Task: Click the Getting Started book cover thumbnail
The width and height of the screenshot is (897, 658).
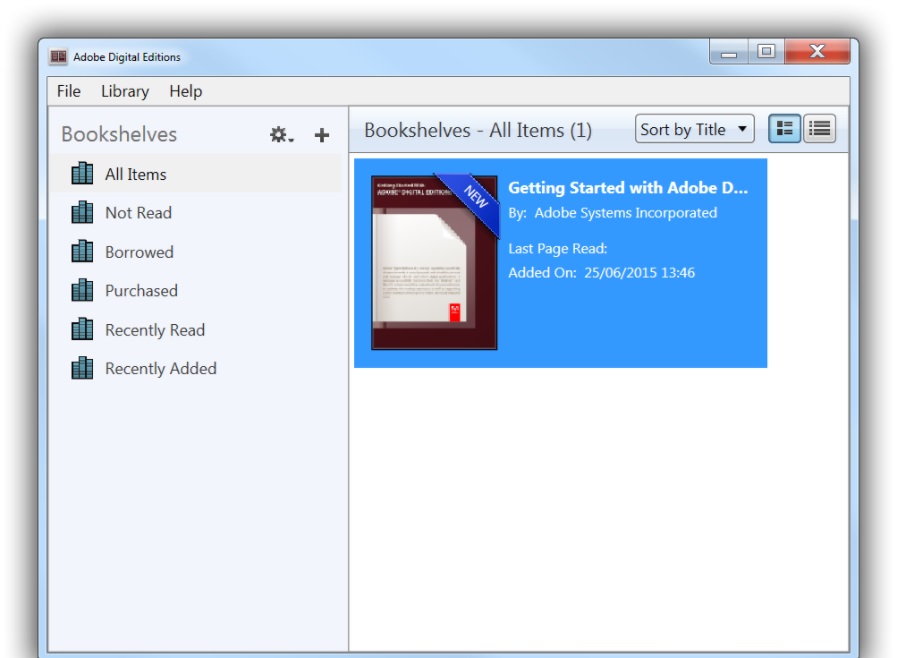Action: (434, 263)
